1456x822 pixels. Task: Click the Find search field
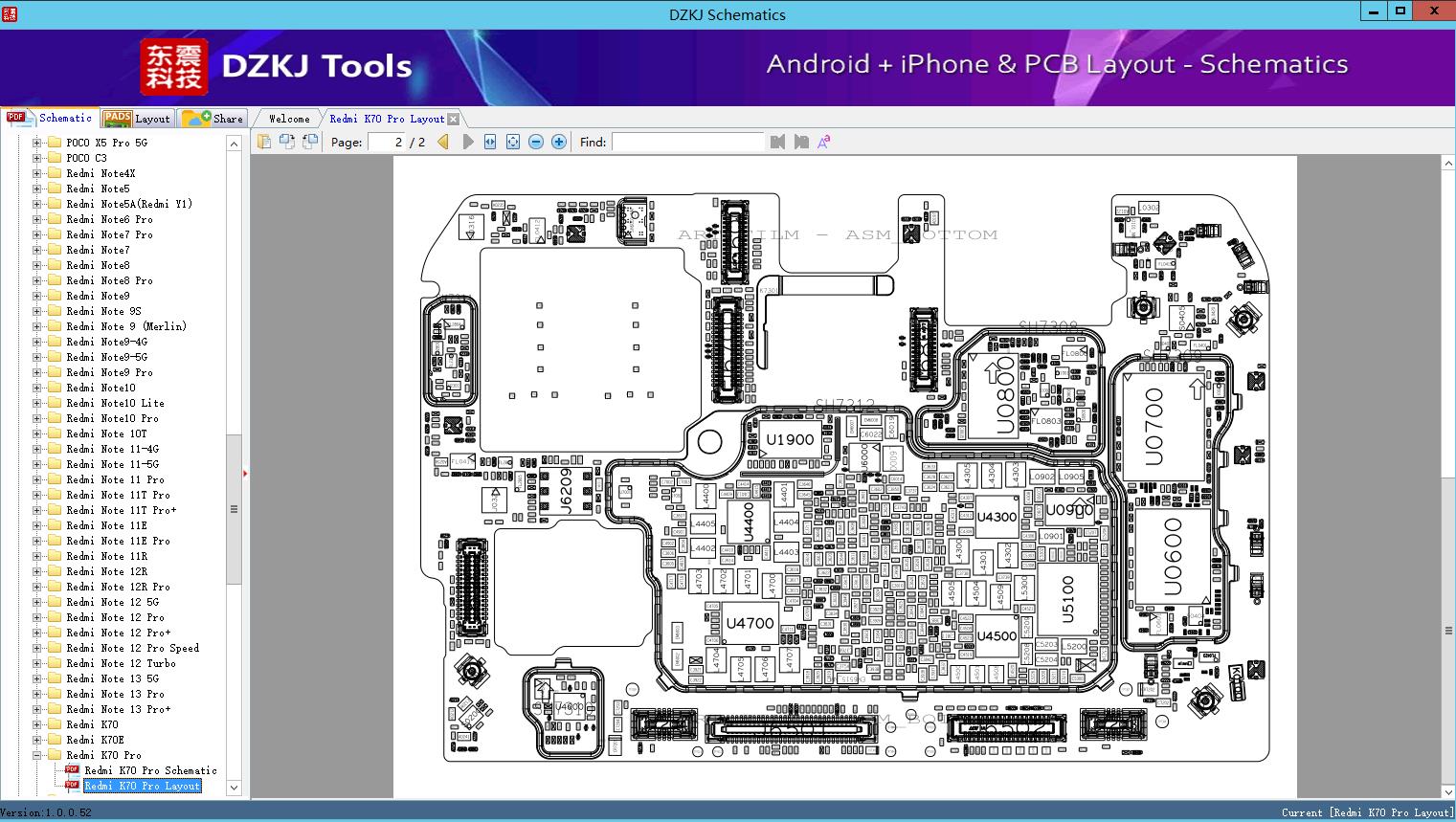coord(688,142)
